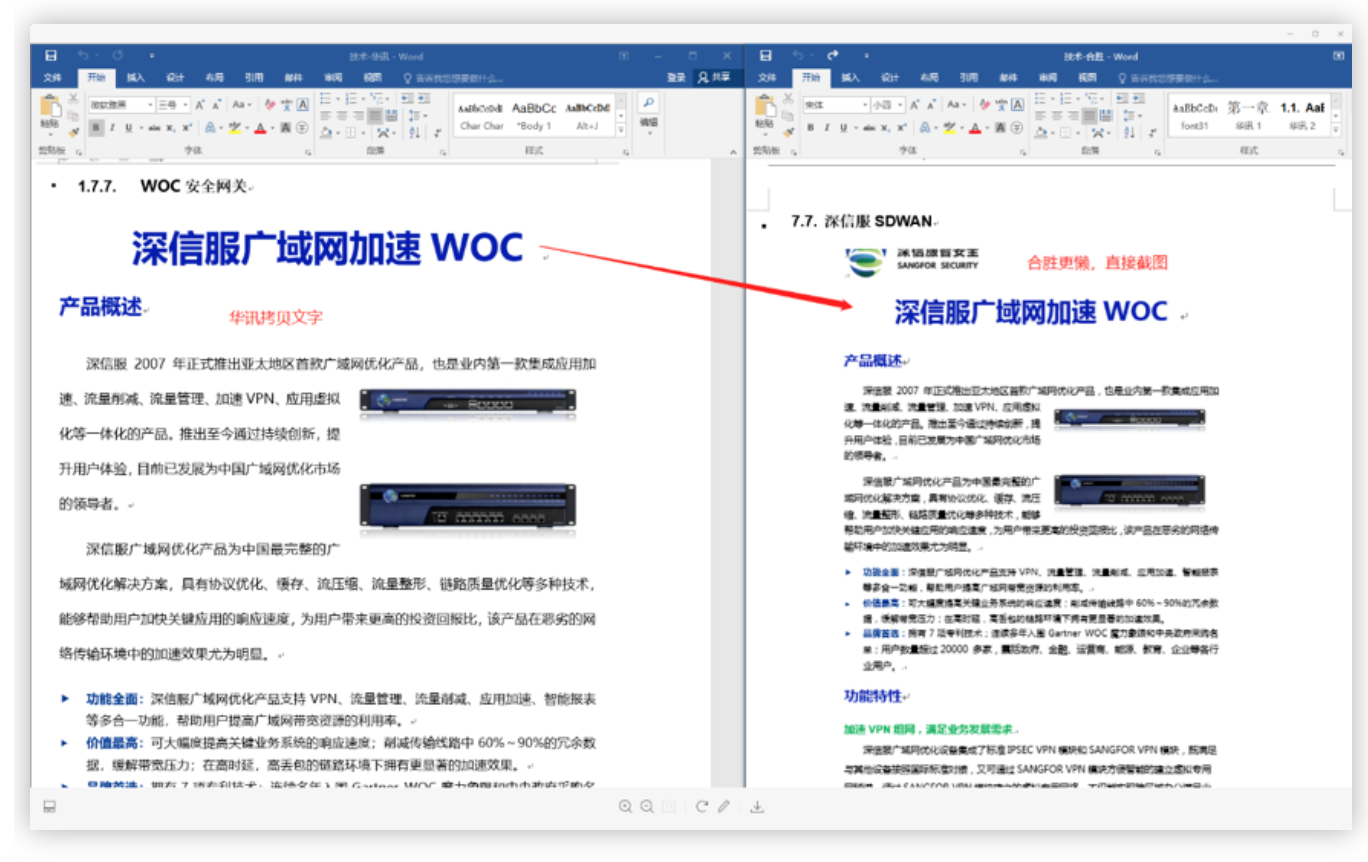Zoom out using image viewer toolbar
Screen dimensions: 1368x862
pos(647,807)
